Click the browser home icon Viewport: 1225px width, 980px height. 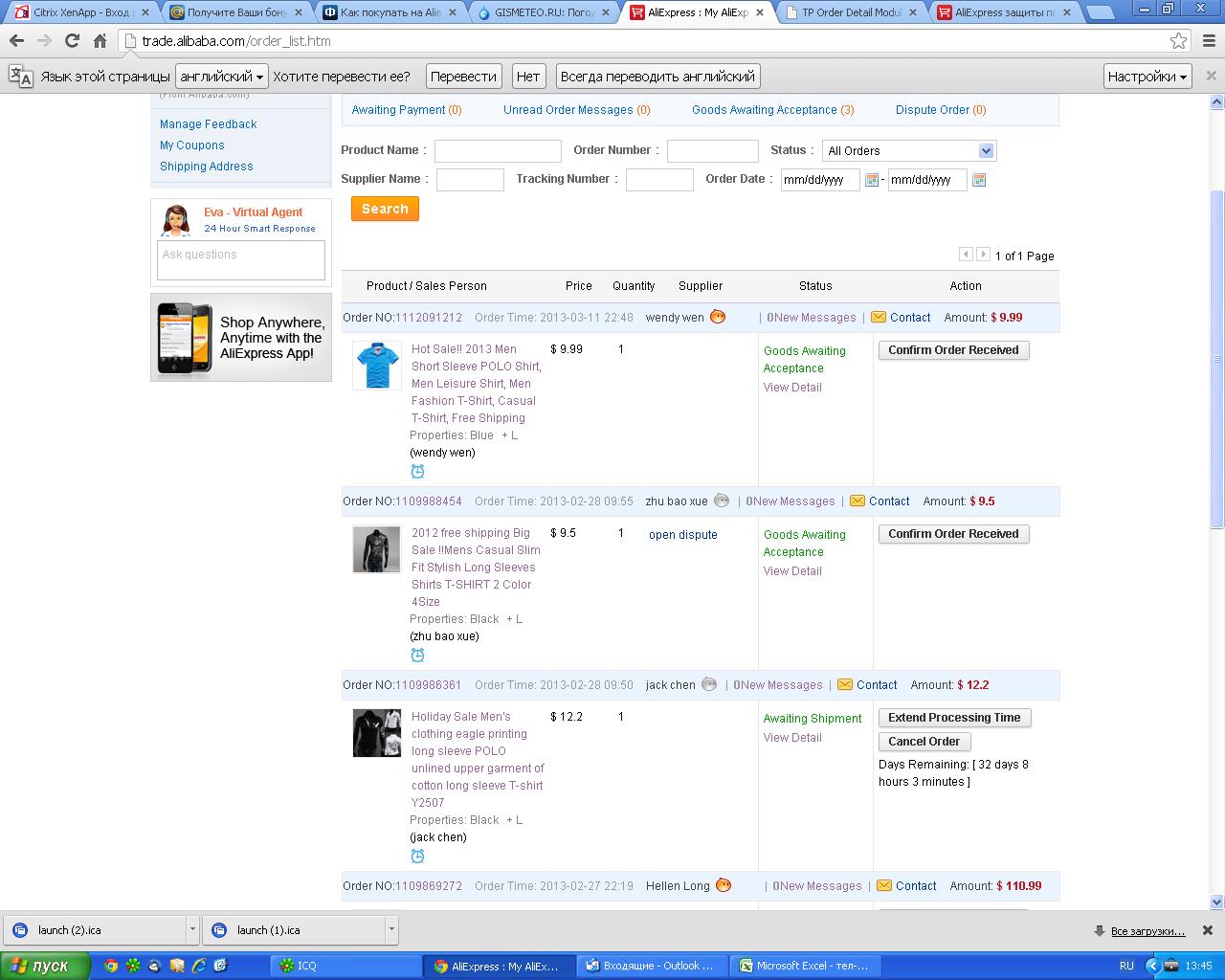(100, 41)
